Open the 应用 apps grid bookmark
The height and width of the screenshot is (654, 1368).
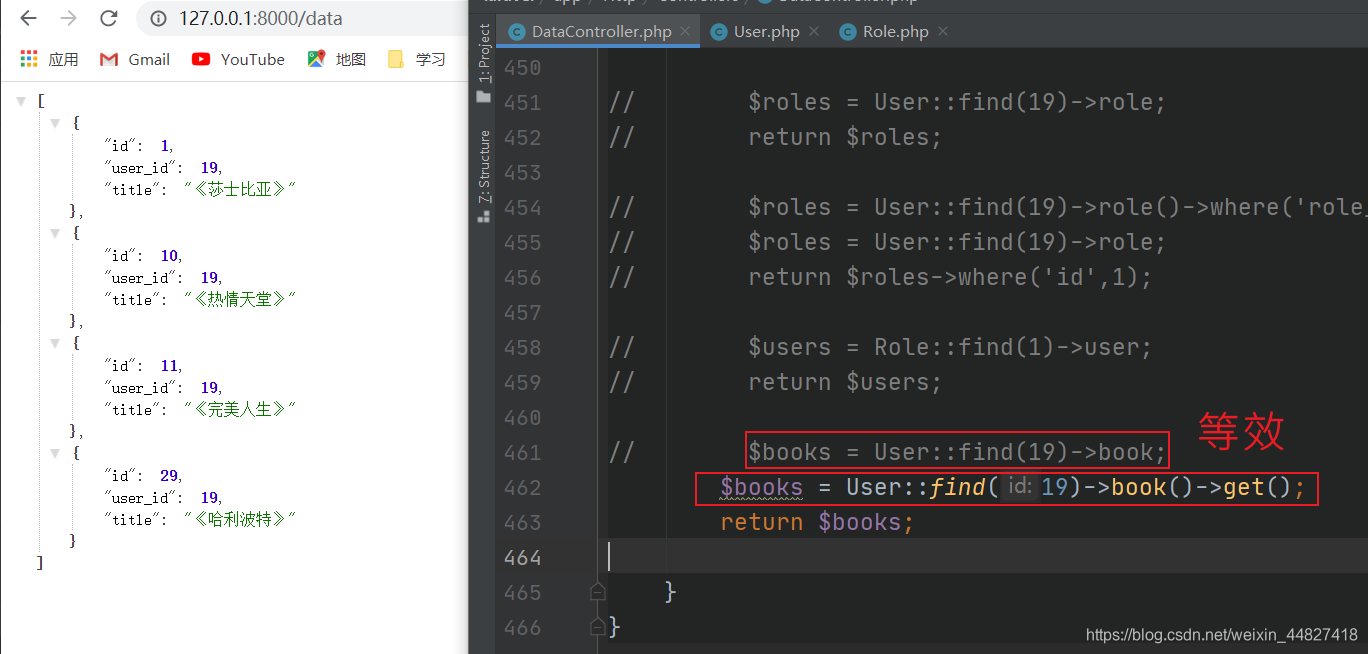point(49,59)
